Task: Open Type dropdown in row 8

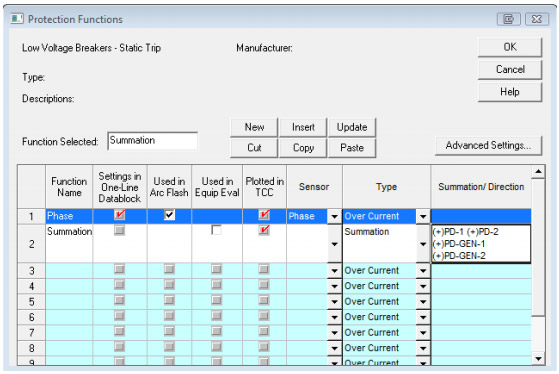Action: [x=423, y=348]
